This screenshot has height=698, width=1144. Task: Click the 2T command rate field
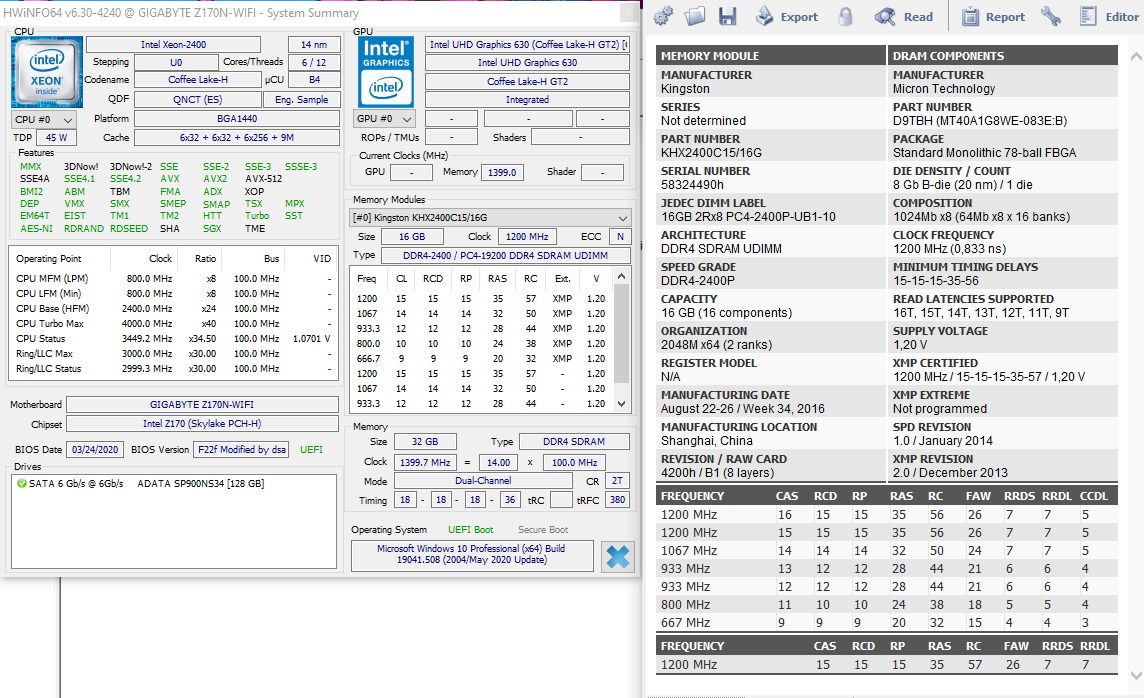(x=617, y=481)
